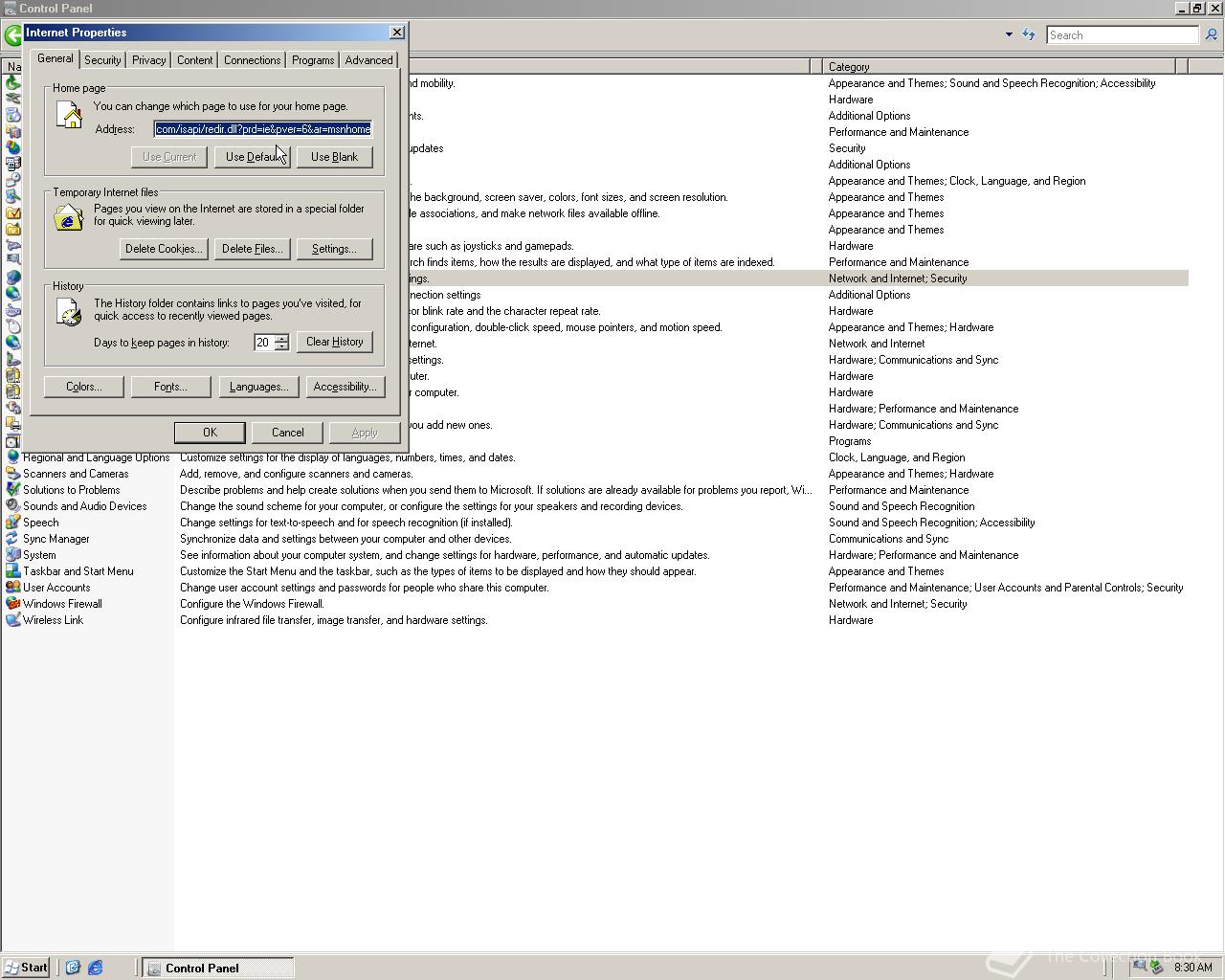Viewport: 1225px width, 980px height.
Task: Click the days in history number field
Action: click(264, 342)
